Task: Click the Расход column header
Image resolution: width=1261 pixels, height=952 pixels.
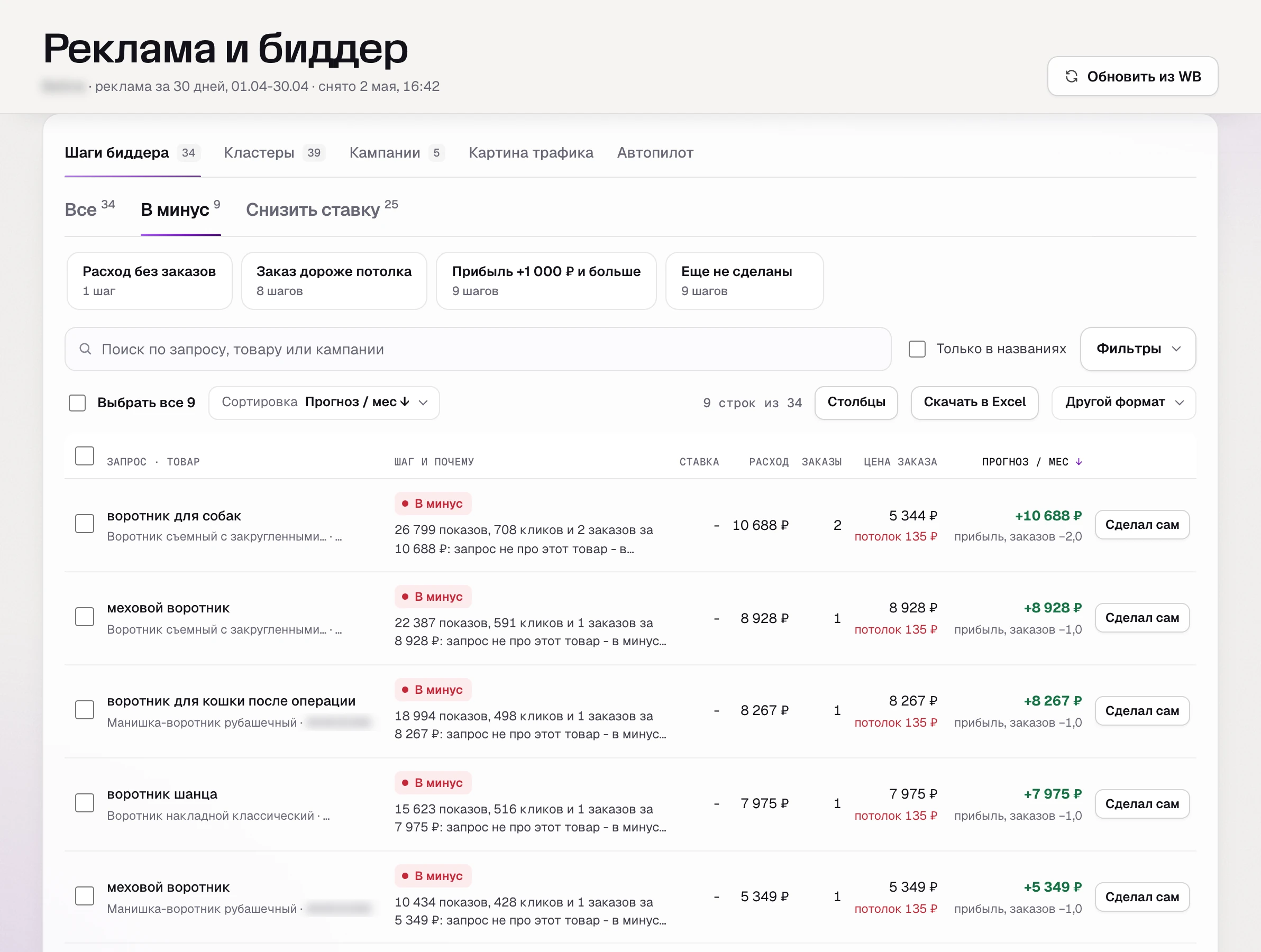Action: point(769,462)
